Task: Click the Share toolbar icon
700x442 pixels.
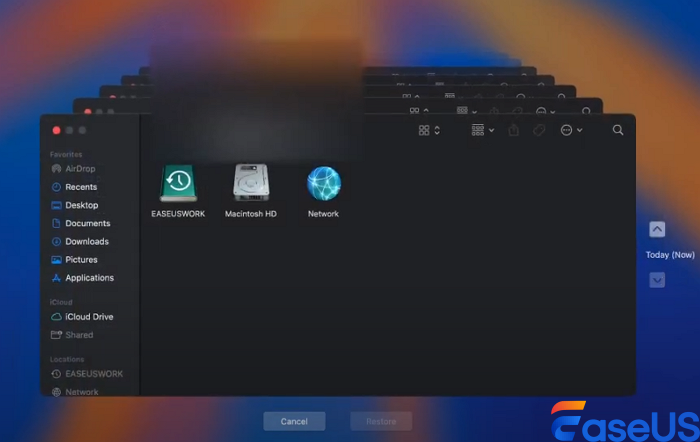Action: click(514, 130)
